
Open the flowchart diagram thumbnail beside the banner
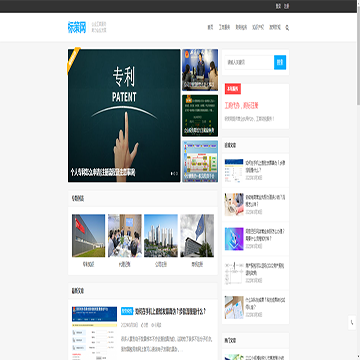(x=200, y=161)
